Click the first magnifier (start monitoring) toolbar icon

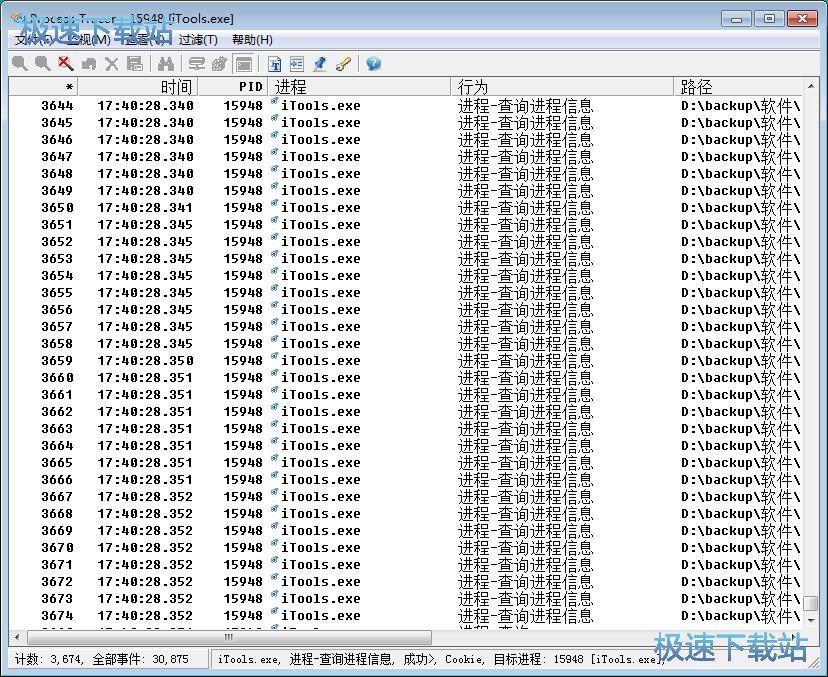(x=20, y=64)
